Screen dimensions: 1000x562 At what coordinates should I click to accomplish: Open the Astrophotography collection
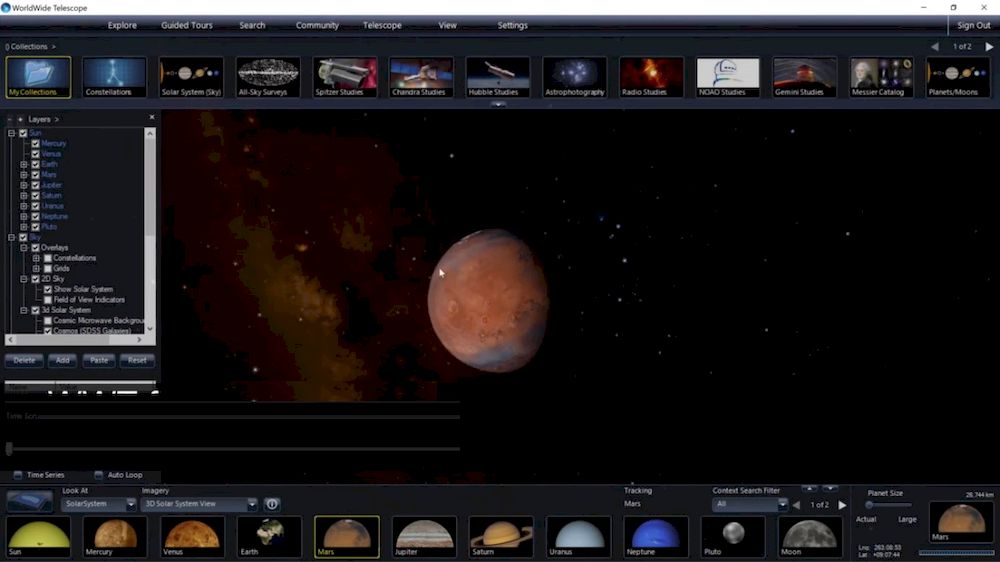coord(575,77)
